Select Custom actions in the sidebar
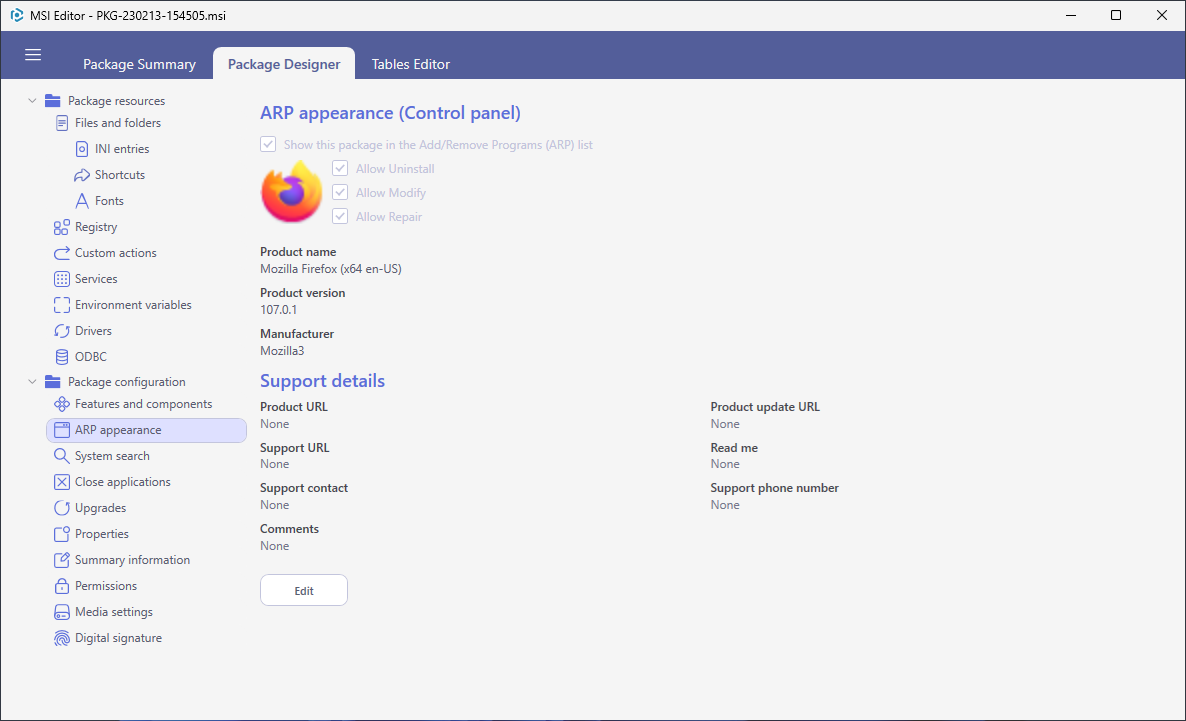The image size is (1186, 721). coord(116,253)
